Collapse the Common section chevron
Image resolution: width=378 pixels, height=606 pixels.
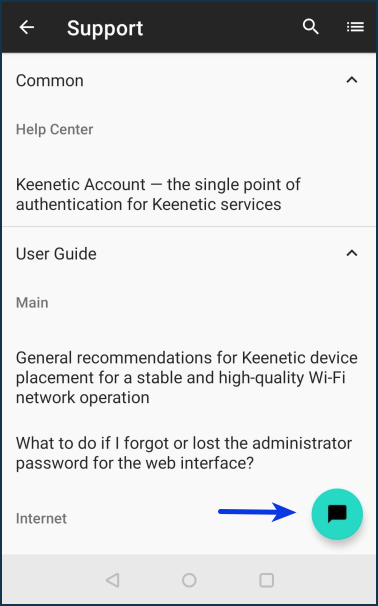pos(351,80)
